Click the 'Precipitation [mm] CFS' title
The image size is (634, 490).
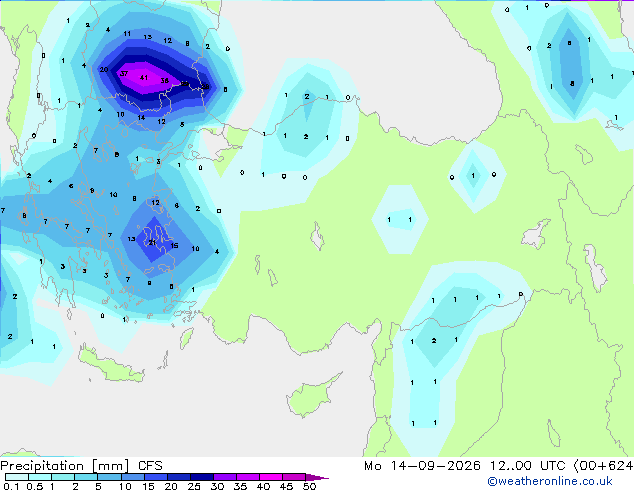tap(81, 466)
